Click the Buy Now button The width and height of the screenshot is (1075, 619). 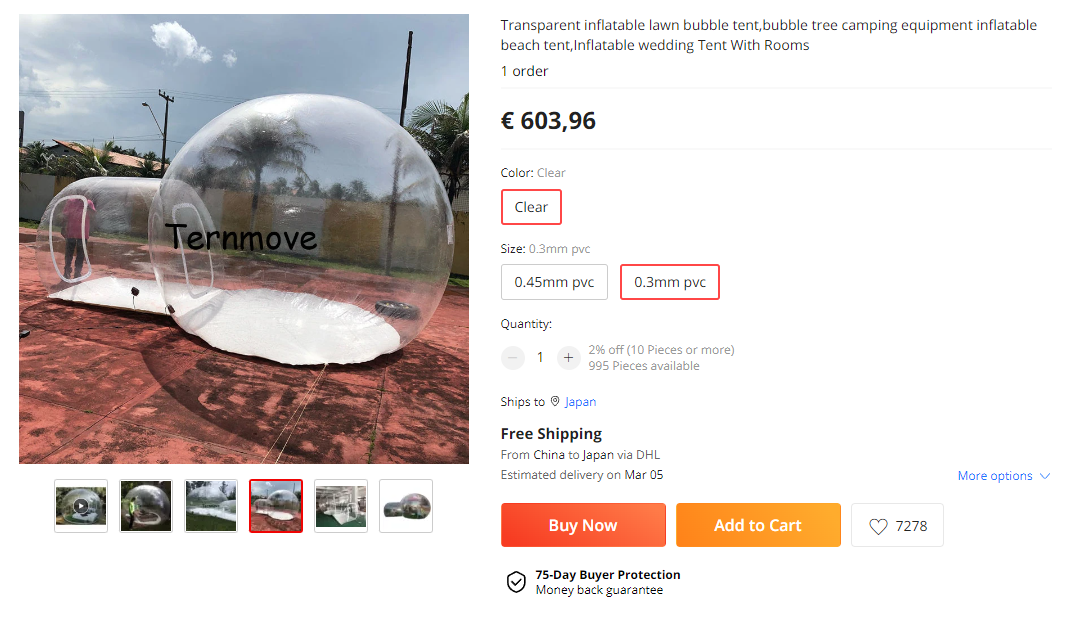(583, 525)
